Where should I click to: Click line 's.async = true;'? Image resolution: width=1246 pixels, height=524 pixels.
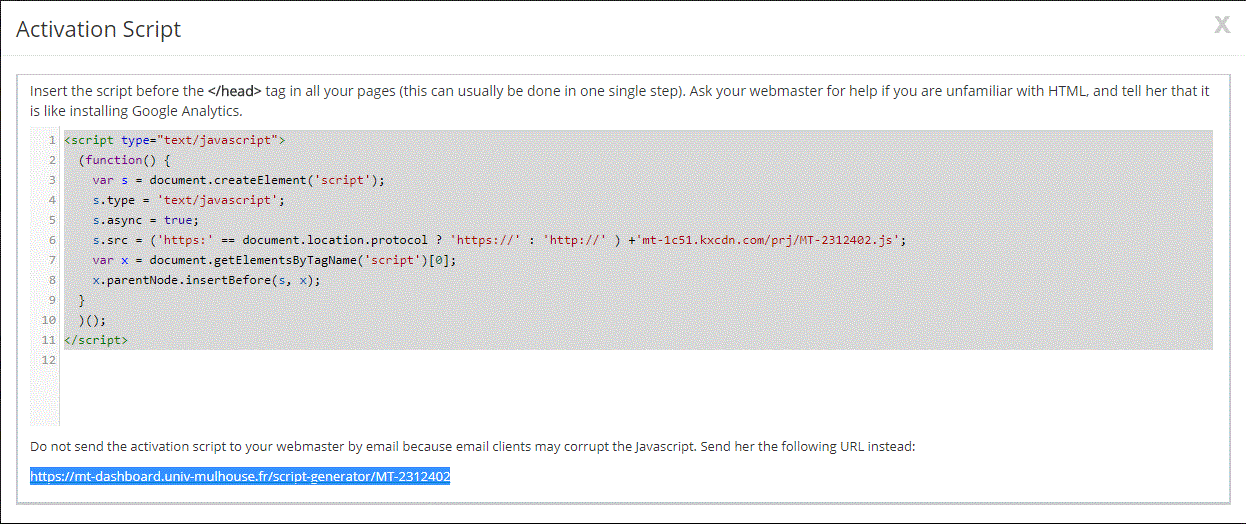[x=146, y=220]
